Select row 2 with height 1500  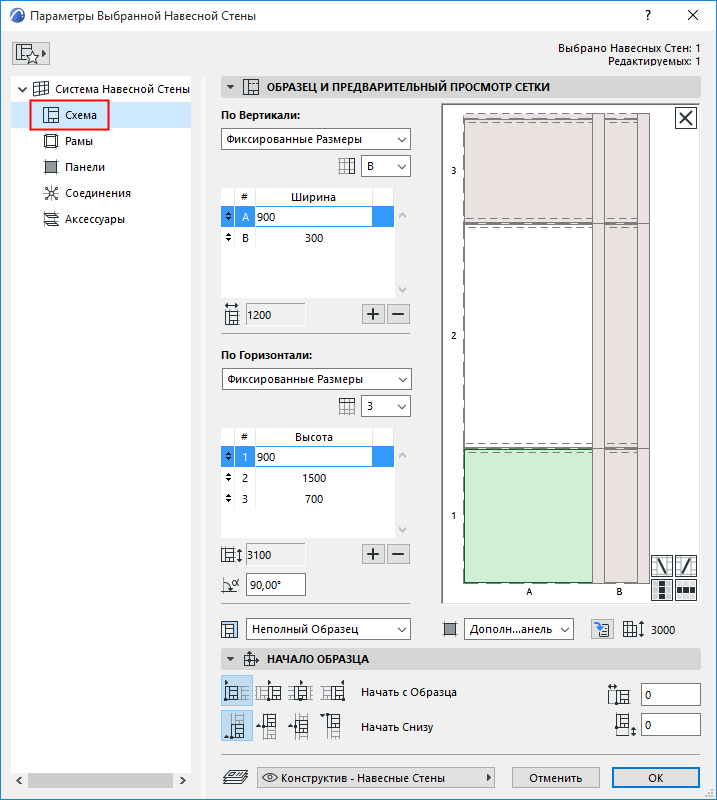pos(307,478)
